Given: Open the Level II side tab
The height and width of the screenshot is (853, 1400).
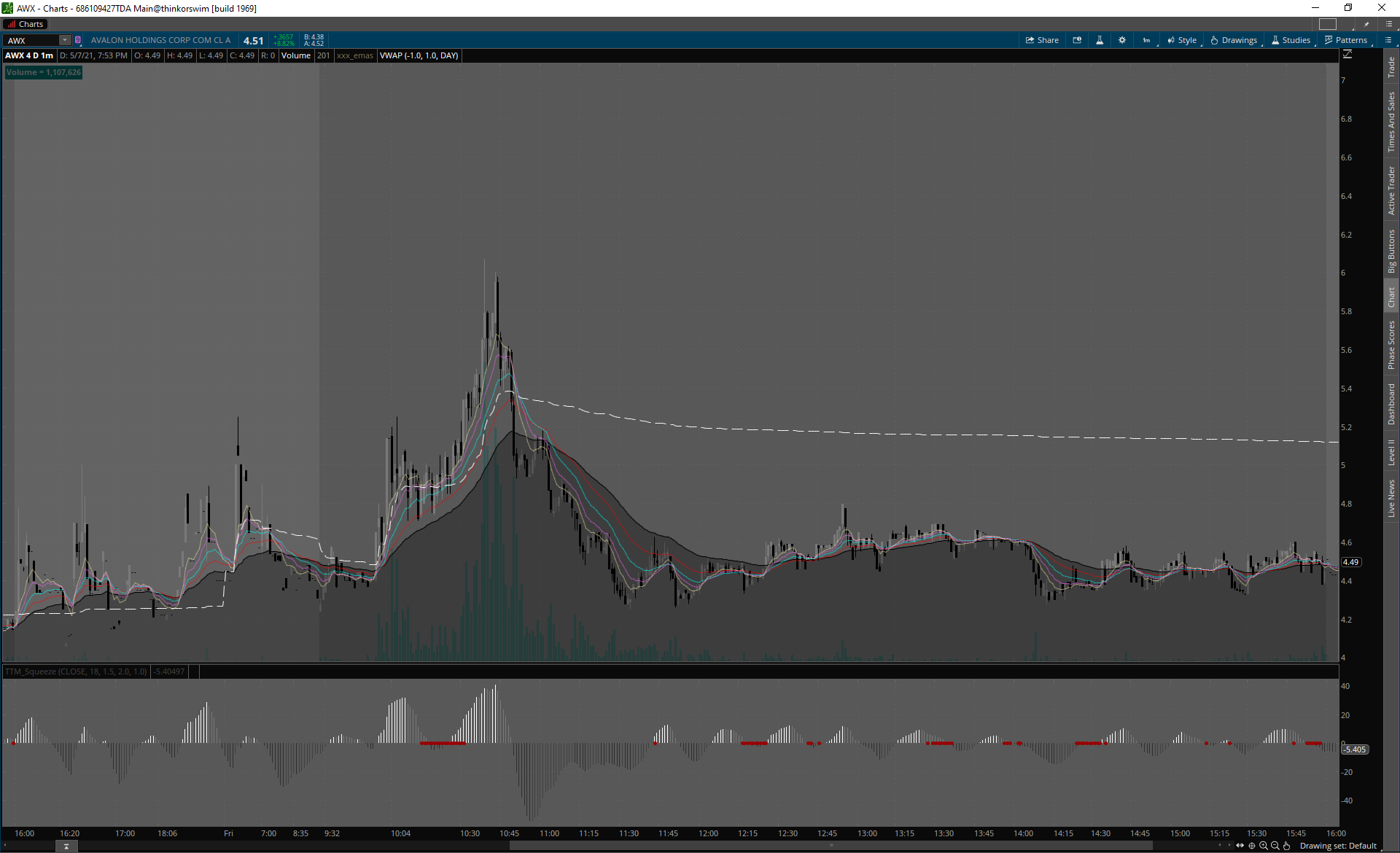Looking at the screenshot, I should 1391,452.
